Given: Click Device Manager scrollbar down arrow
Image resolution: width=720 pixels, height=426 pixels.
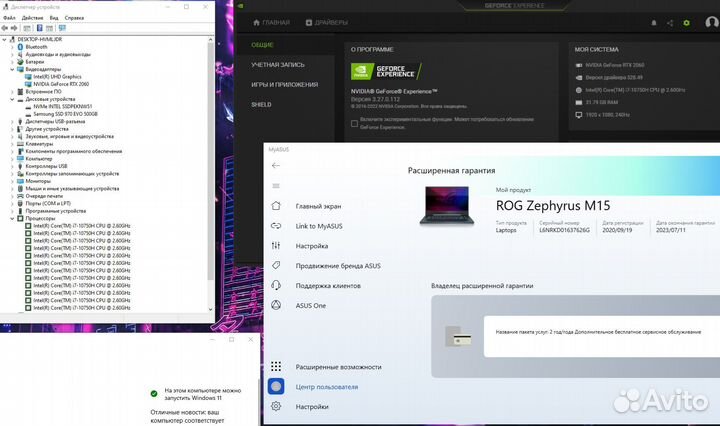Looking at the screenshot, I should [211, 309].
